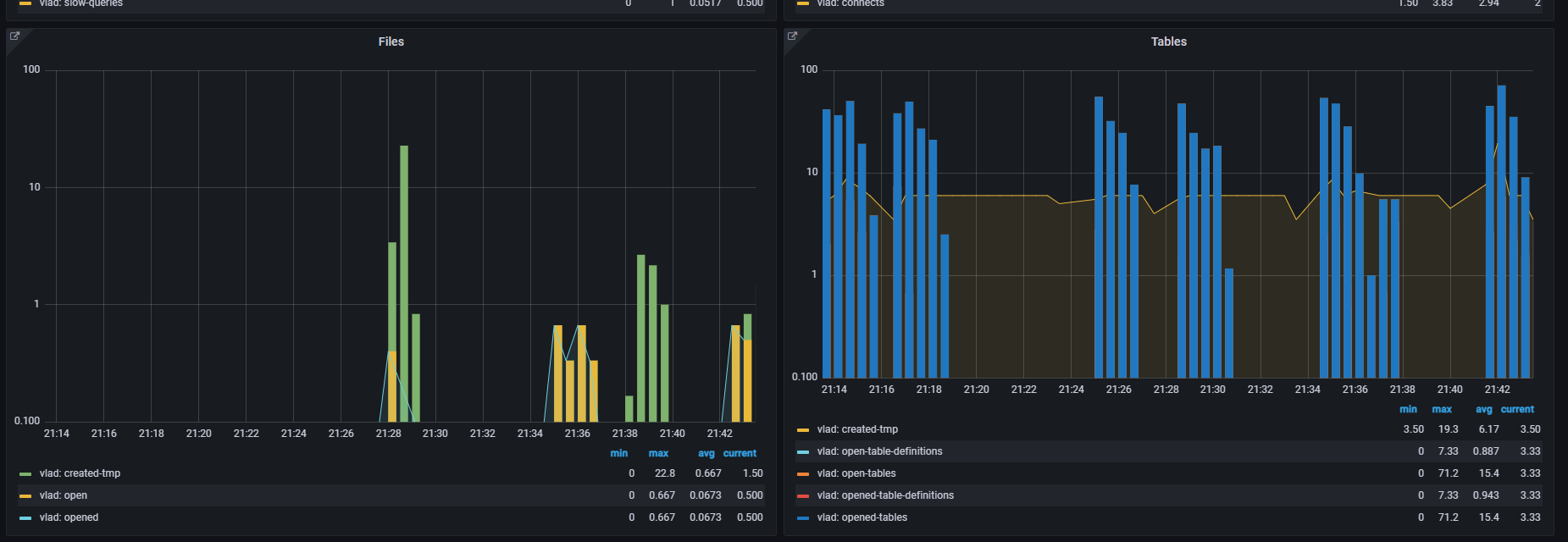Click red swatch for opened-table-definitions
Screen dimensions: 1568x542
[x=803, y=496]
